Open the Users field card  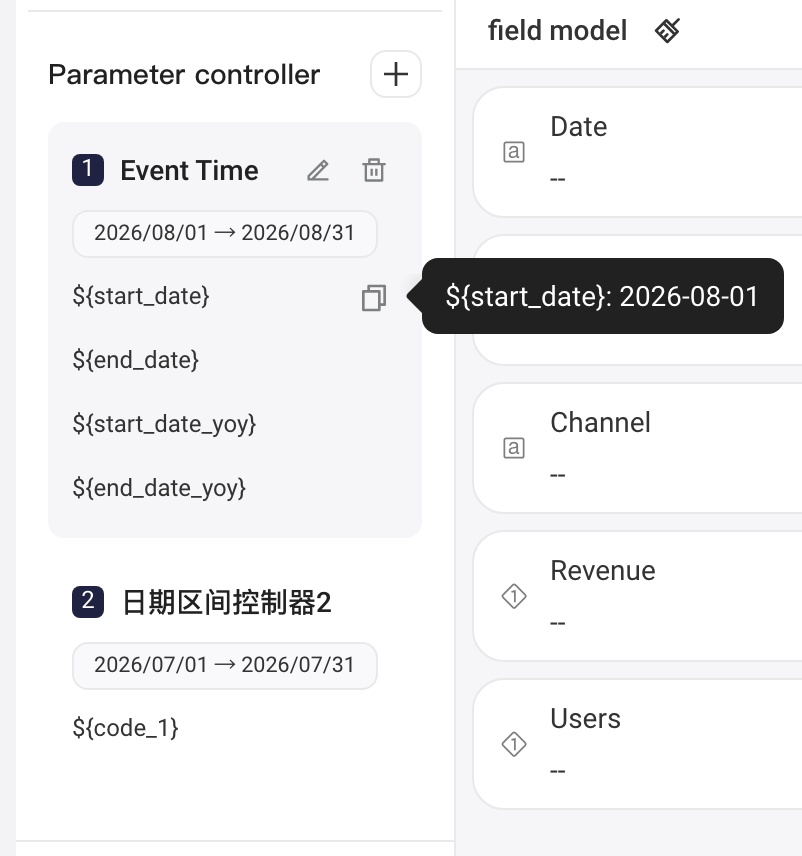click(x=638, y=744)
